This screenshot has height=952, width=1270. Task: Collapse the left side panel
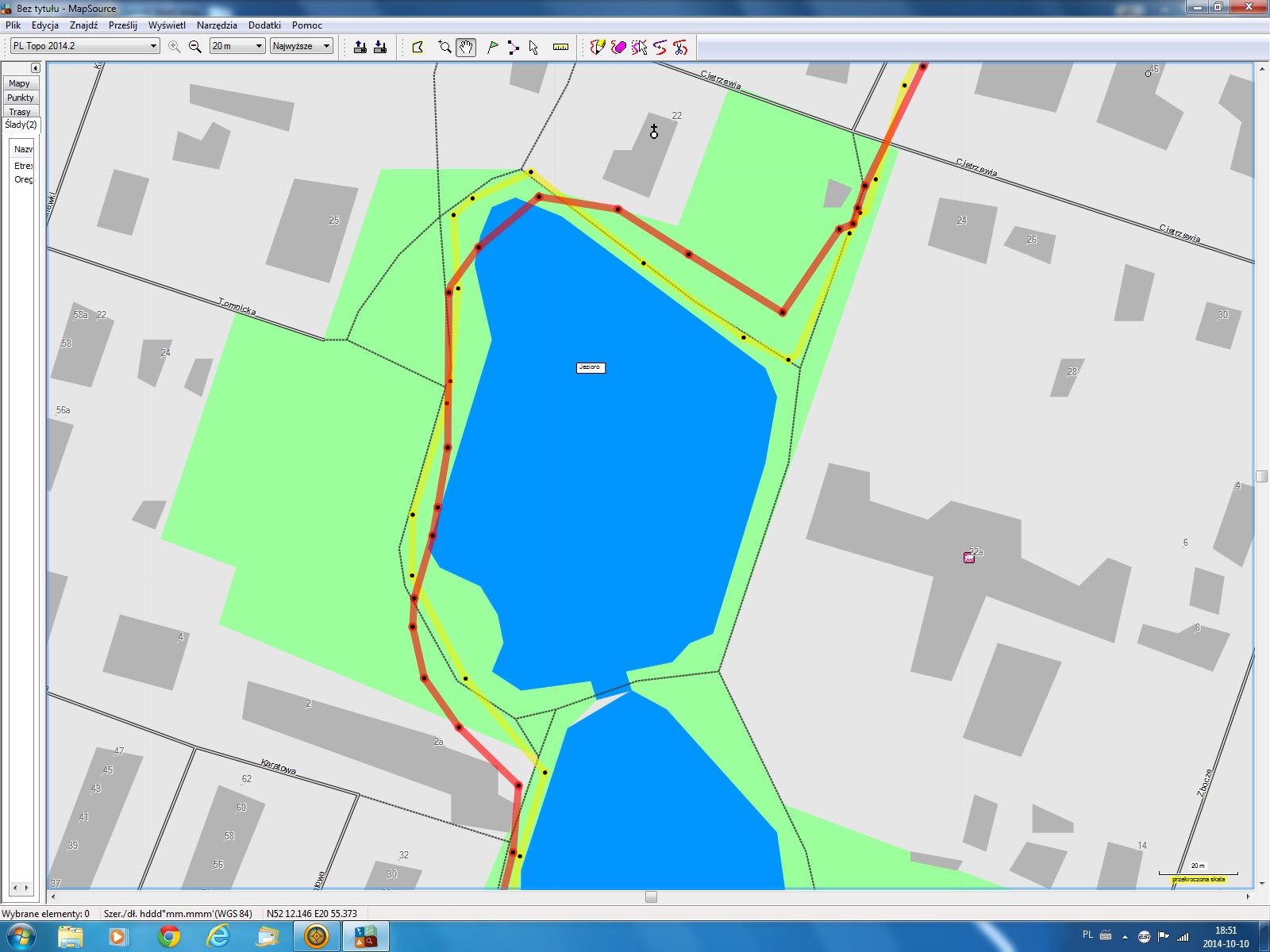click(35, 68)
